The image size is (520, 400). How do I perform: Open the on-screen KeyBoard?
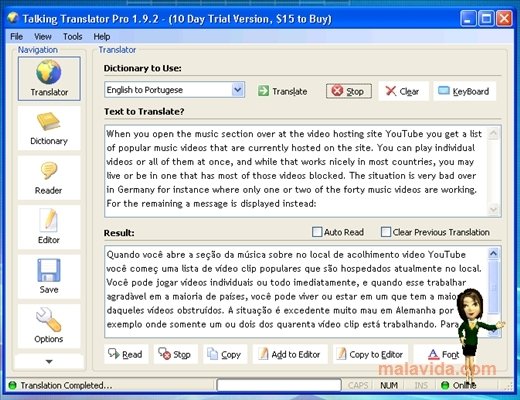(464, 91)
